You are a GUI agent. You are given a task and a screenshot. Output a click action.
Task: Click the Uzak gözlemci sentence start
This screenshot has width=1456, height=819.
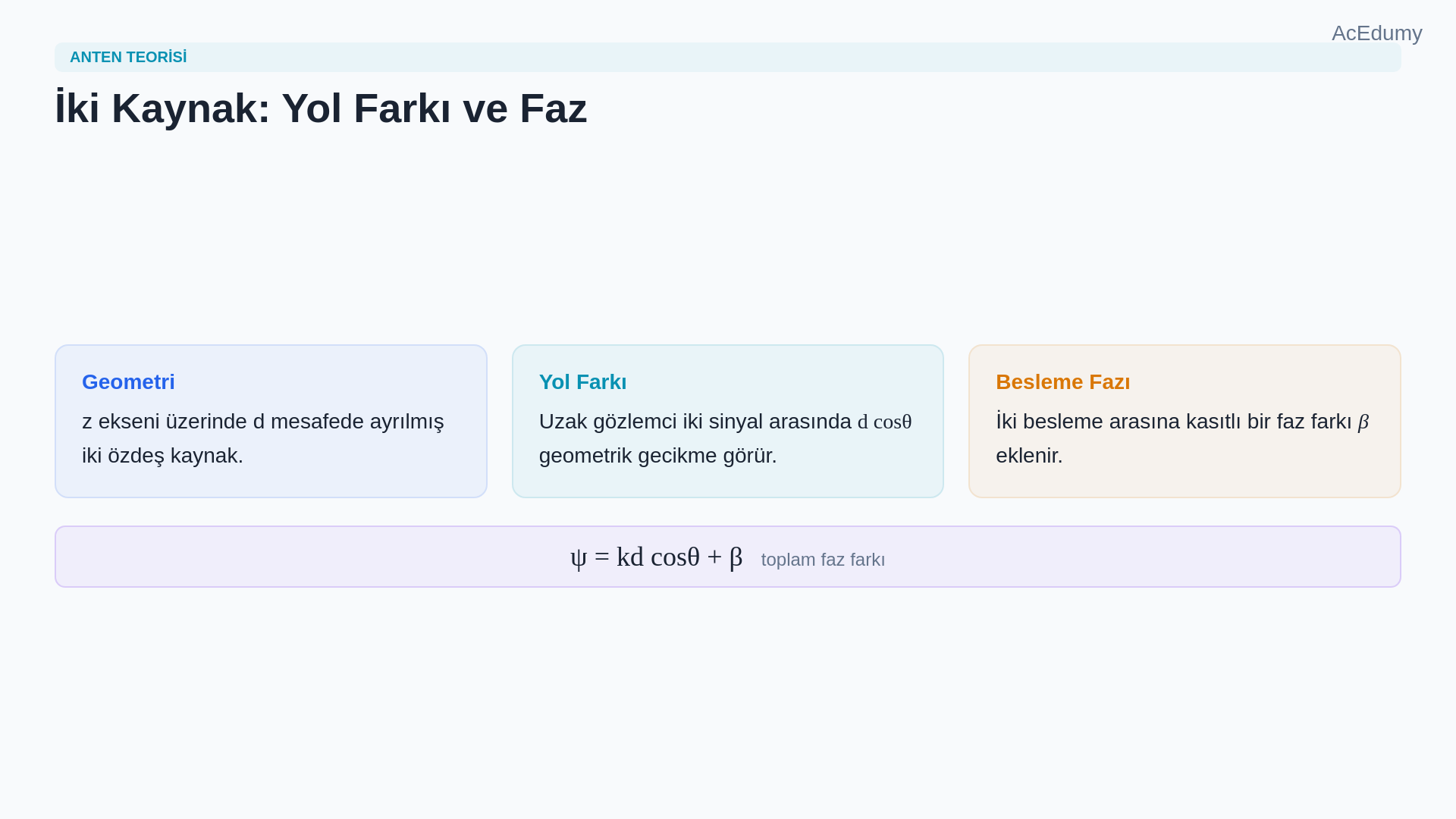[x=607, y=422]
